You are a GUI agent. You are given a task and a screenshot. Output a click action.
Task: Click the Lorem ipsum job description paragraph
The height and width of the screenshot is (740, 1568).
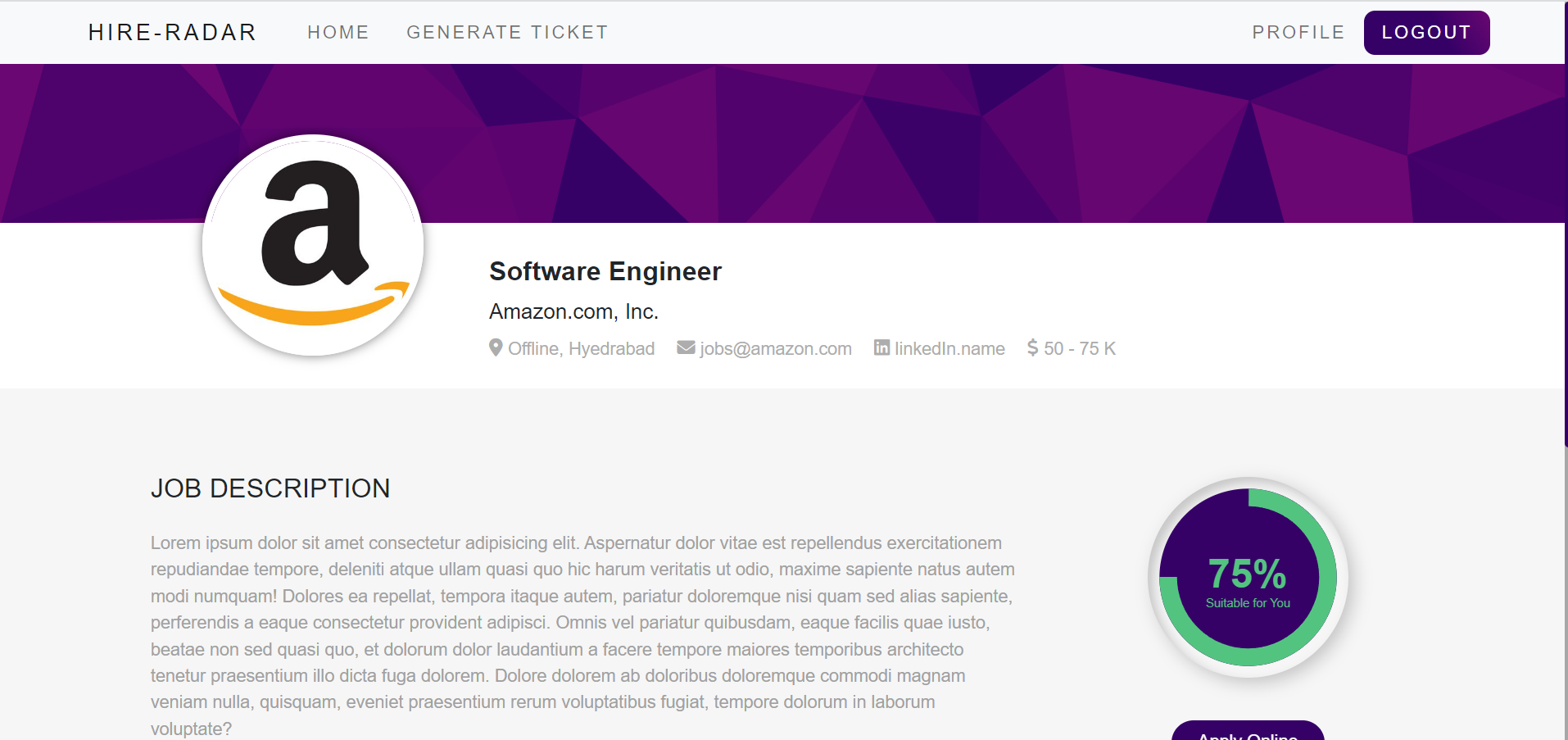point(582,636)
